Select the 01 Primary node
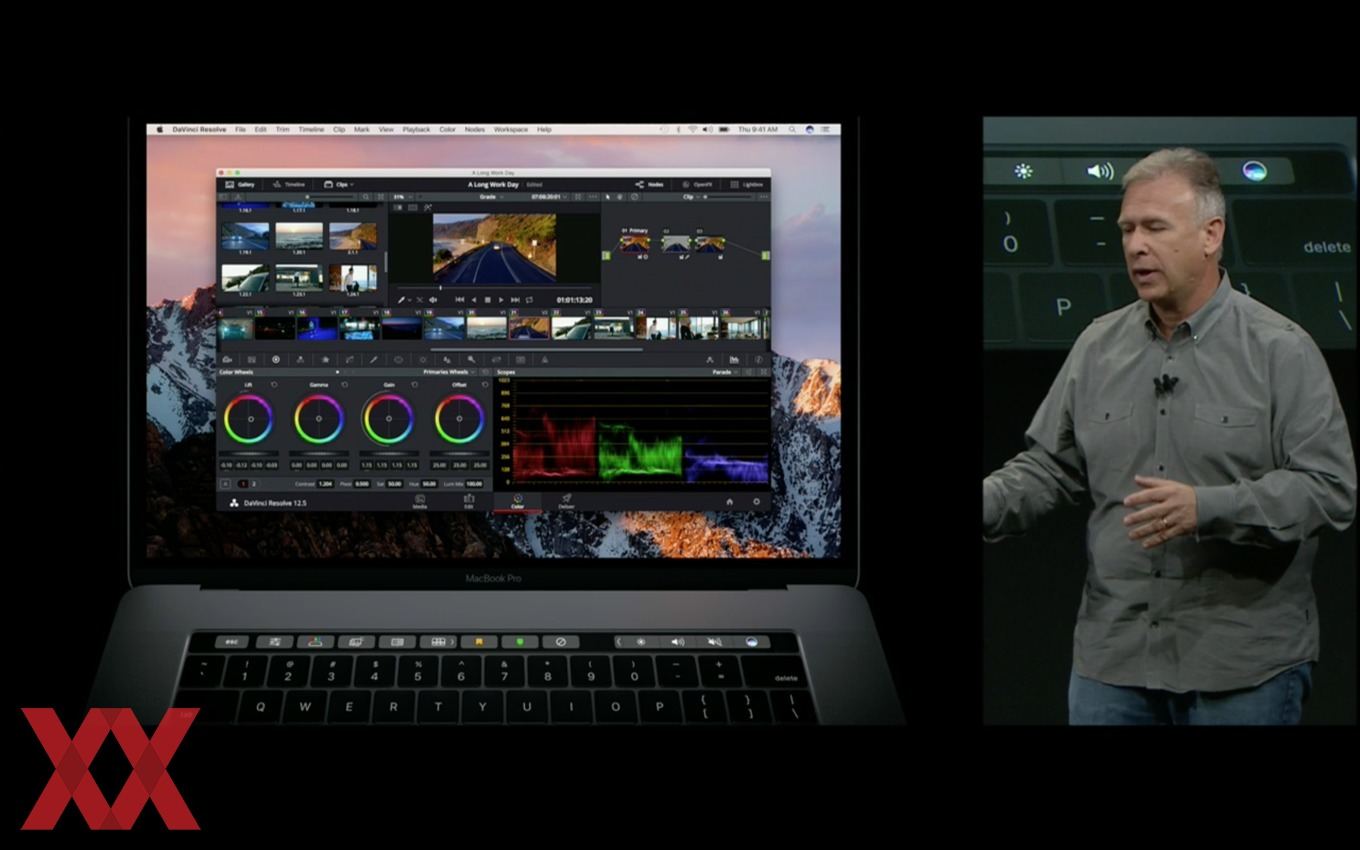1360x850 pixels. (x=635, y=243)
